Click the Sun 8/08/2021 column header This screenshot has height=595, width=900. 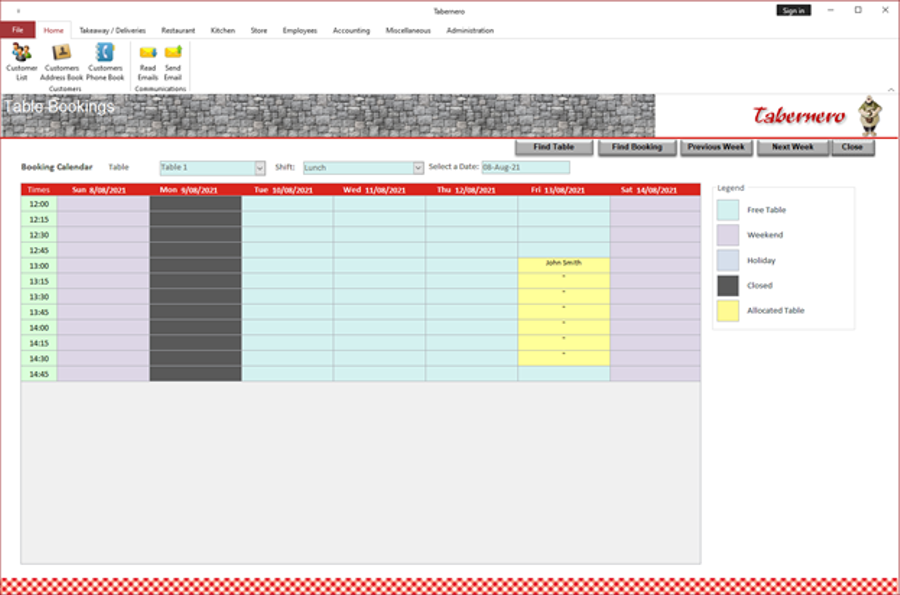[x=103, y=190]
